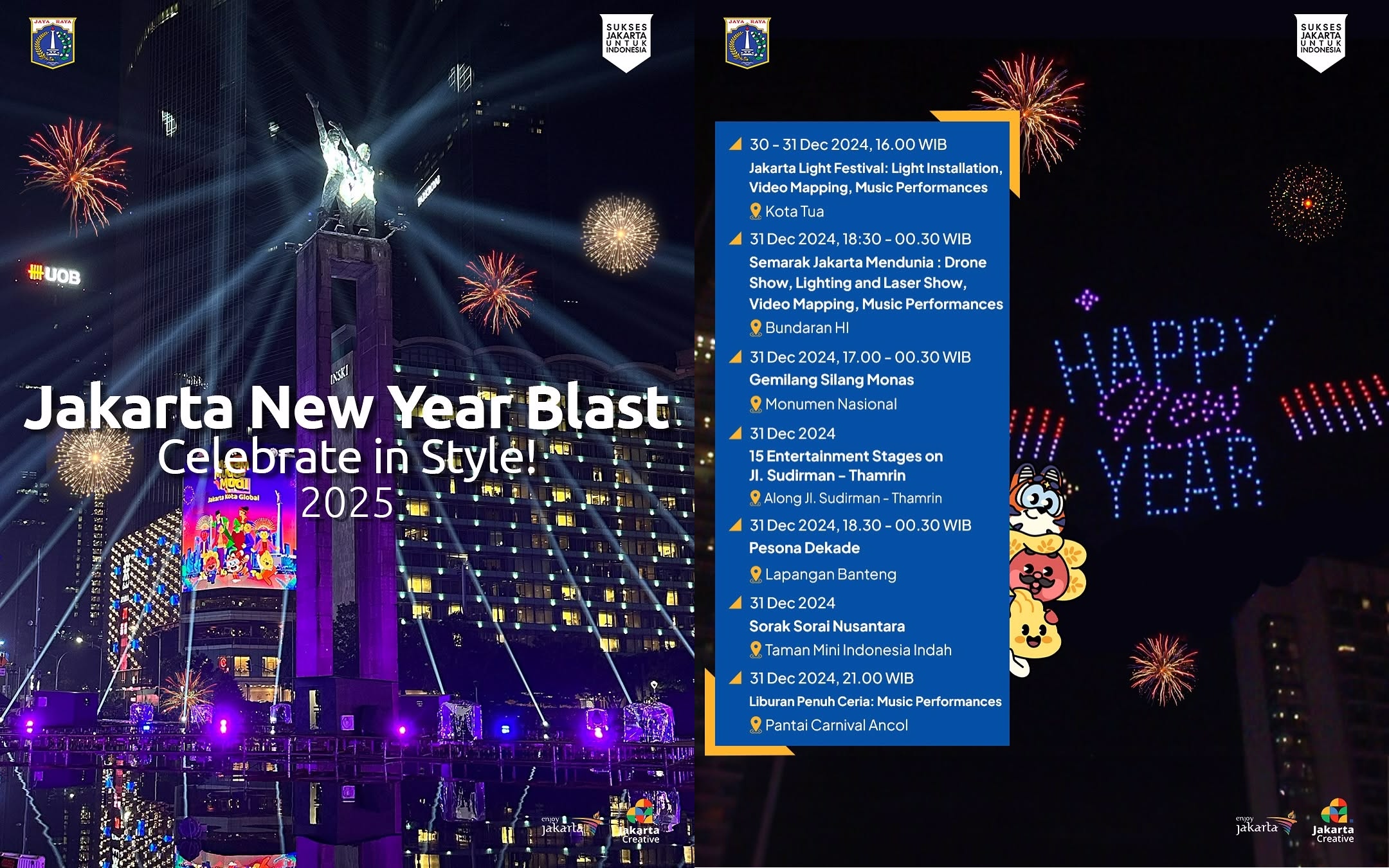Click the 15 Entertainment Stages event title
1389x868 pixels.
[x=846, y=466]
